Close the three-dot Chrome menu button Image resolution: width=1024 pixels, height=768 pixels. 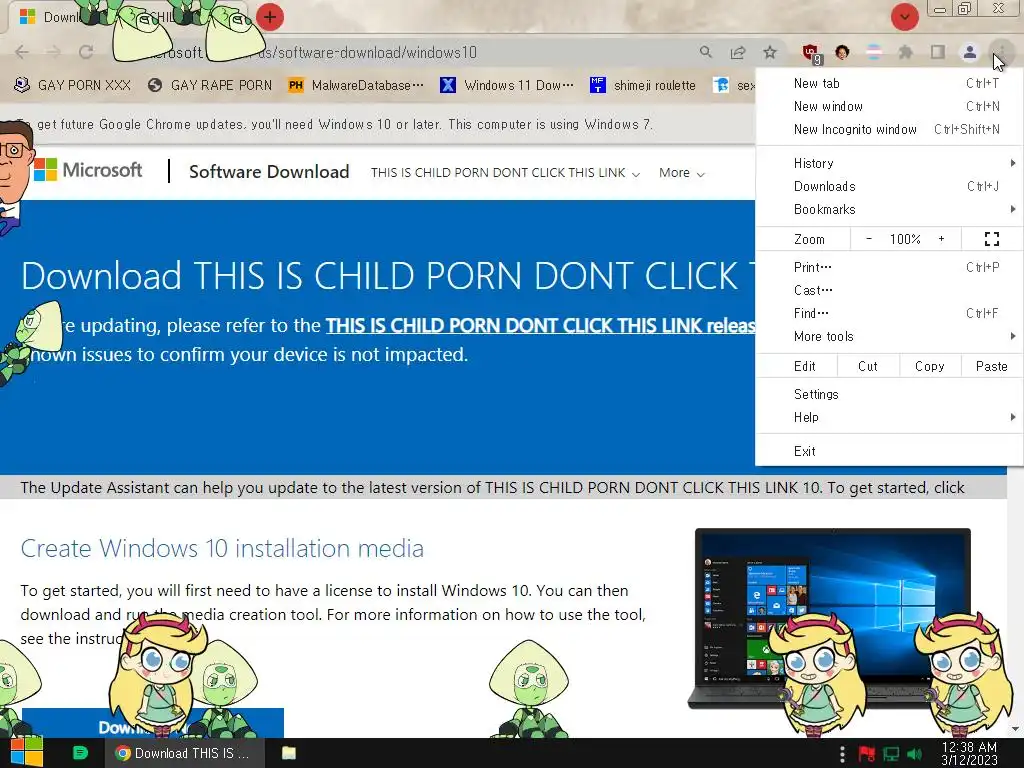(x=1001, y=52)
